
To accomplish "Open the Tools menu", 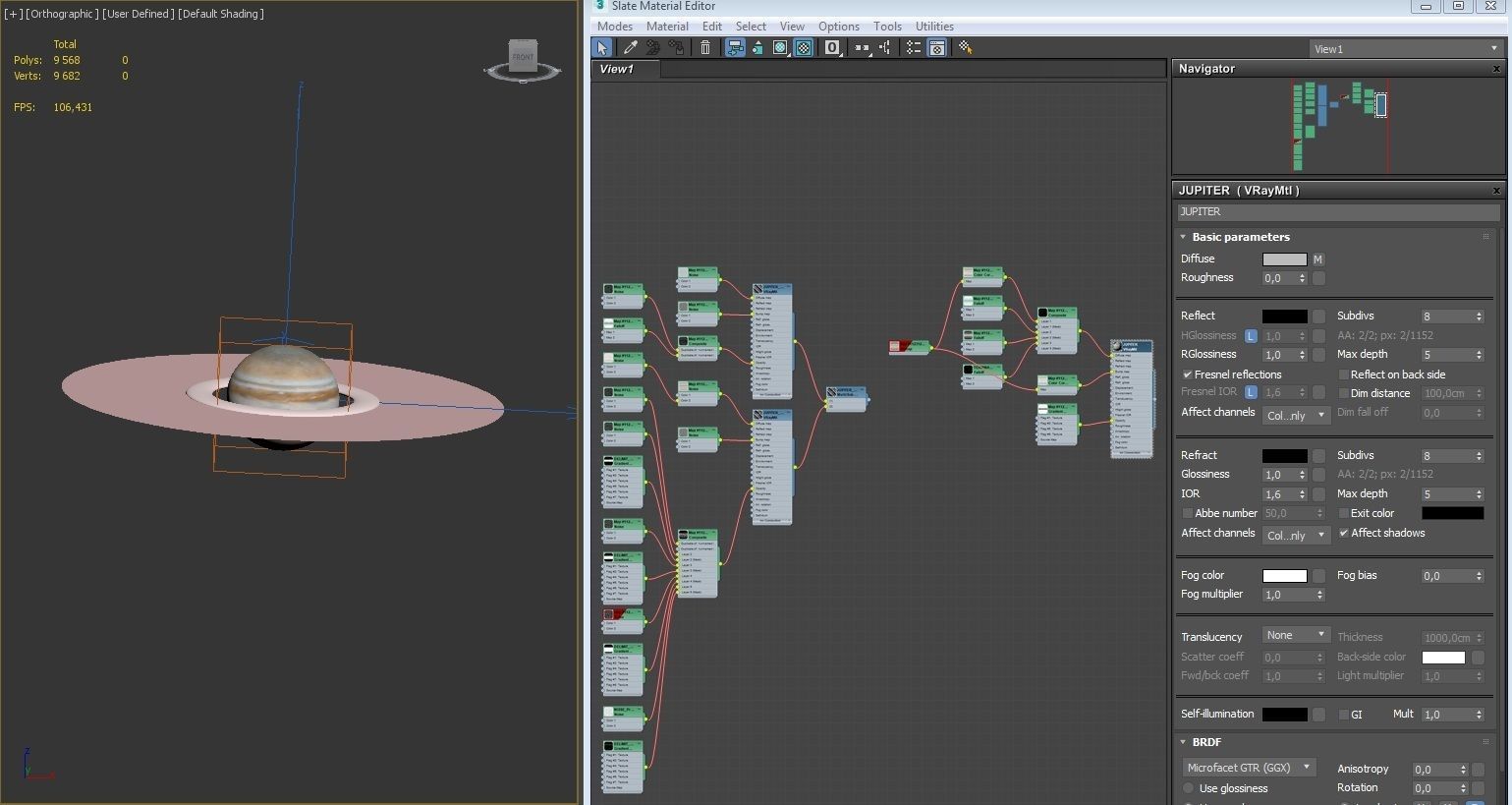I will pos(887,27).
